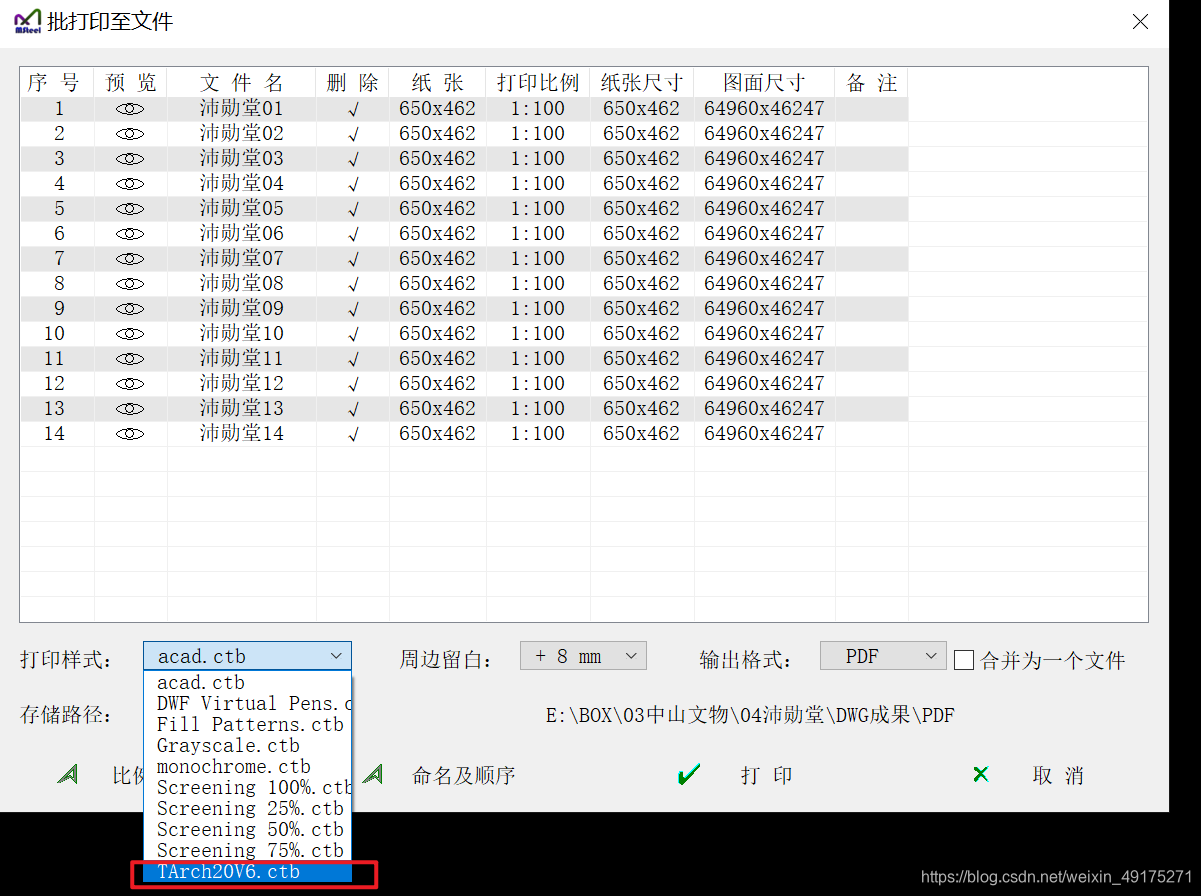The height and width of the screenshot is (896, 1201).
Task: Preview file 沛勋堂11 via eye icon
Action: click(130, 359)
